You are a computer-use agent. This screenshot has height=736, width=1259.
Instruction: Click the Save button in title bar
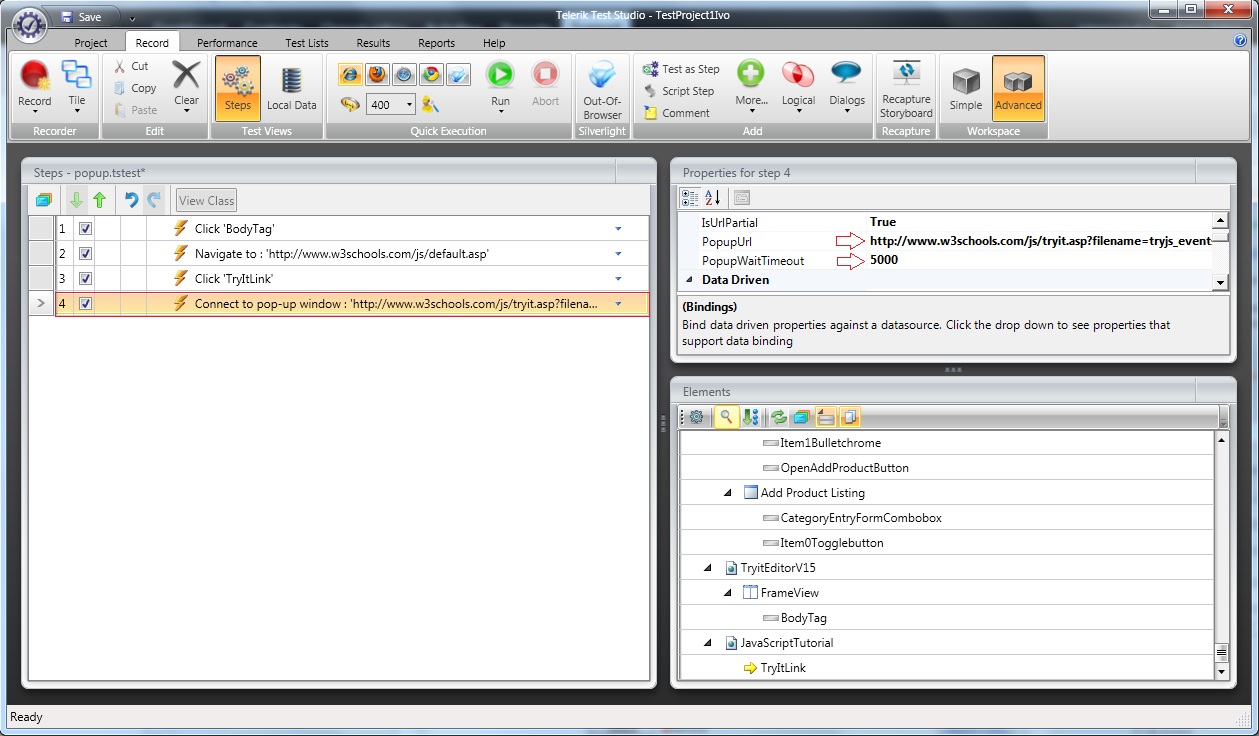pyautogui.click(x=81, y=17)
